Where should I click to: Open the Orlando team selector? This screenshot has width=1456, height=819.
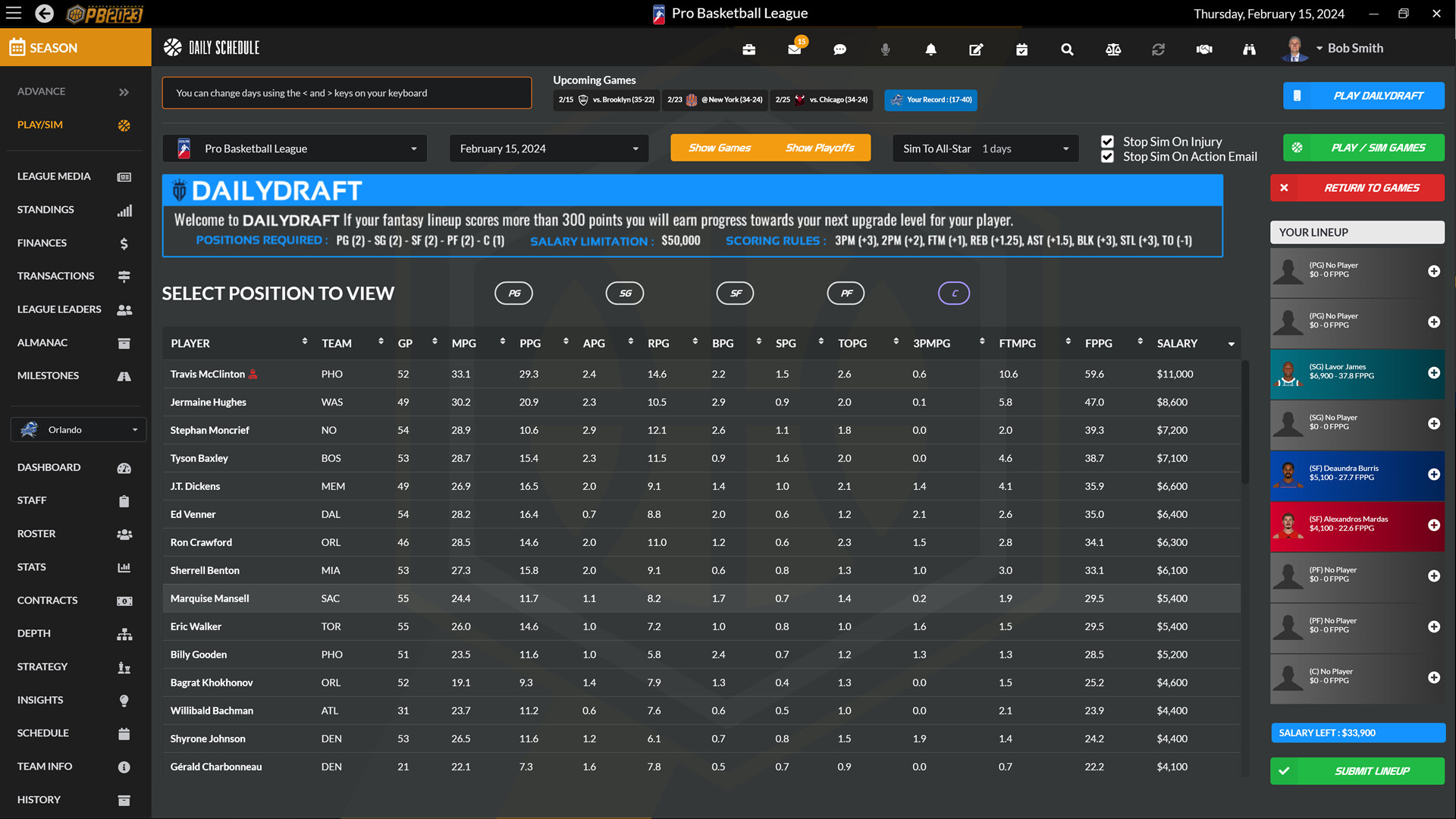point(78,429)
